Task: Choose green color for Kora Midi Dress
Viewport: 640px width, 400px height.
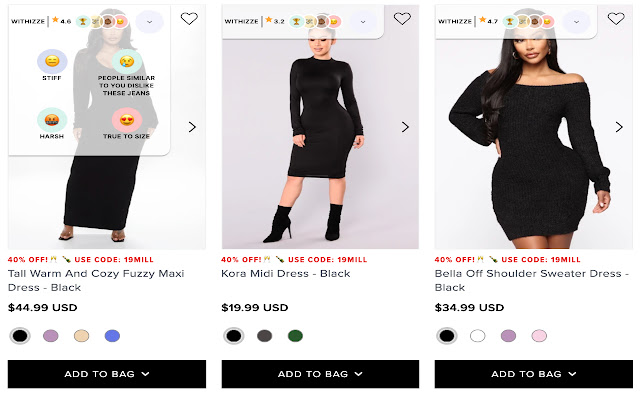Action: (x=294, y=336)
